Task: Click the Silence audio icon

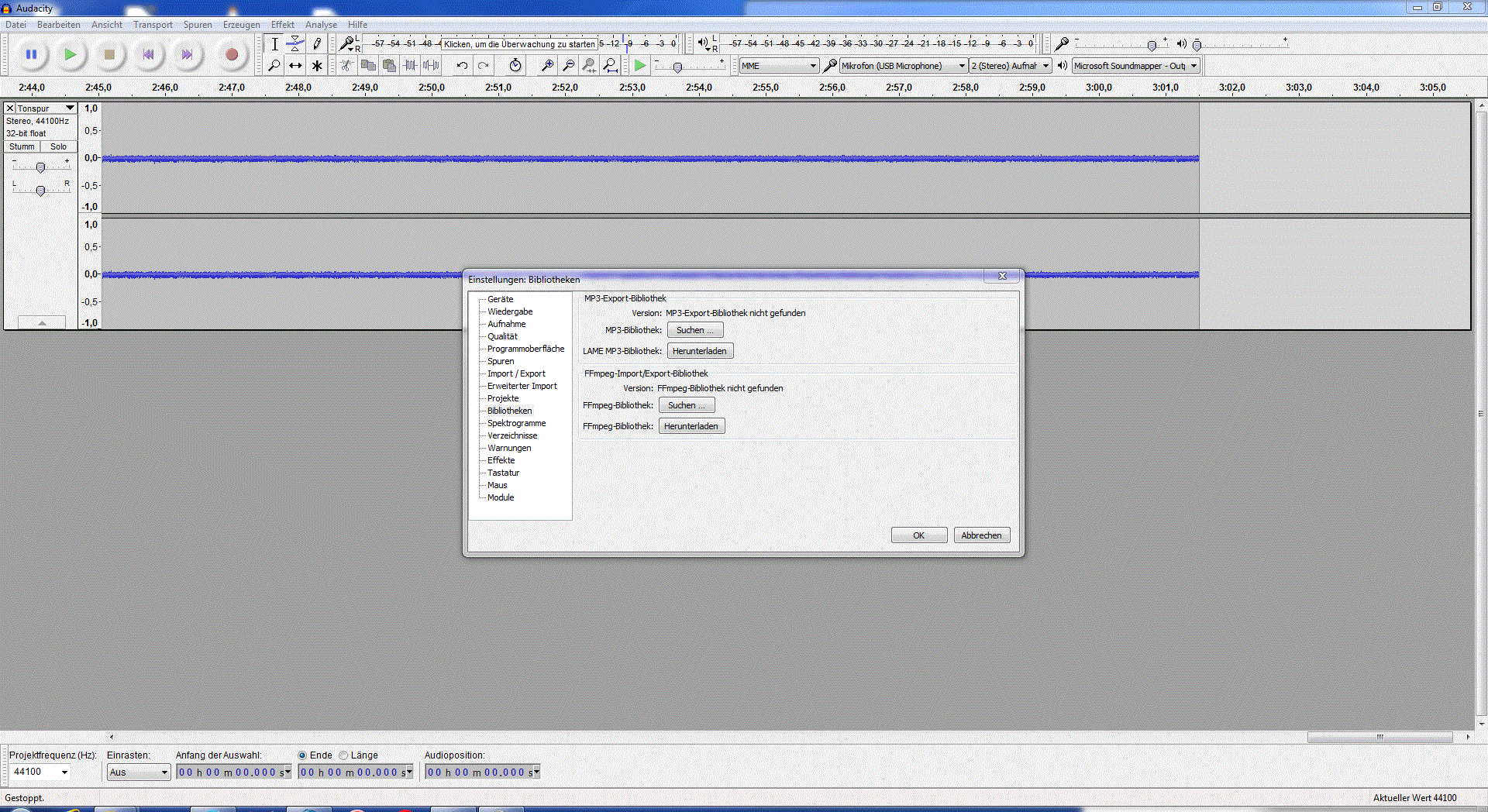Action: click(x=431, y=66)
